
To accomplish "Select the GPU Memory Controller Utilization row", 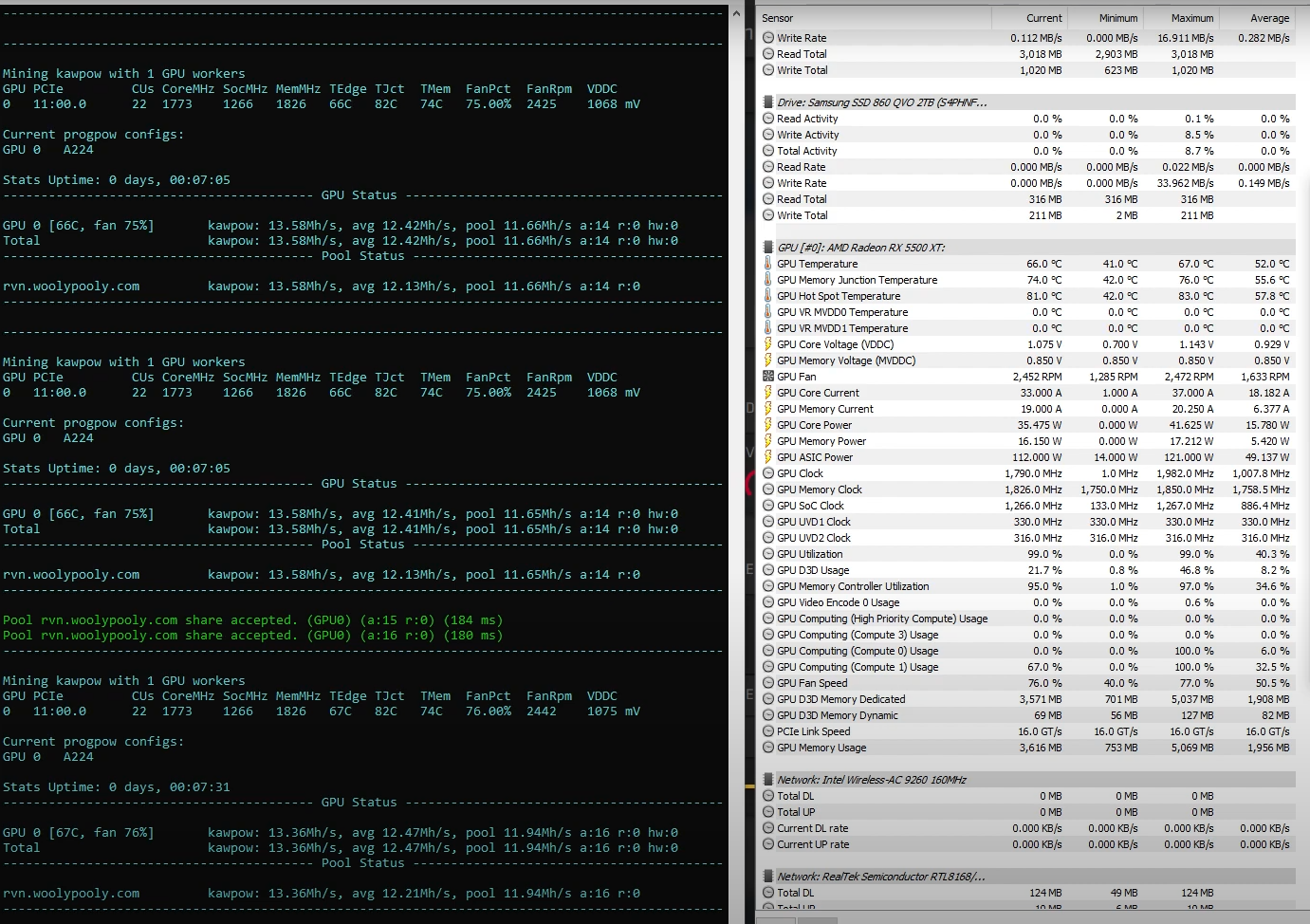I will [x=1027, y=586].
